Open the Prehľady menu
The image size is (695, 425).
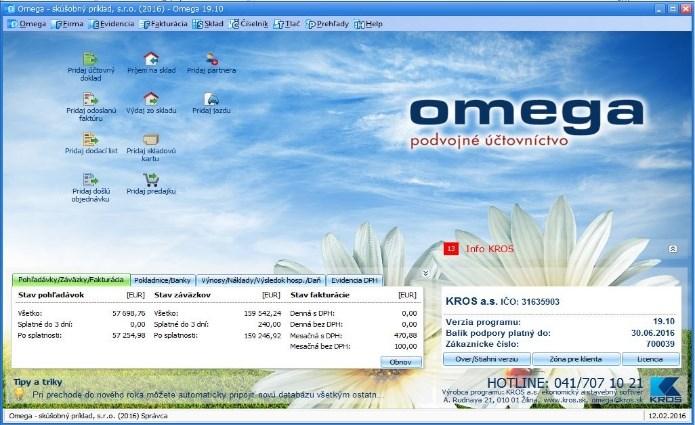pyautogui.click(x=328, y=24)
